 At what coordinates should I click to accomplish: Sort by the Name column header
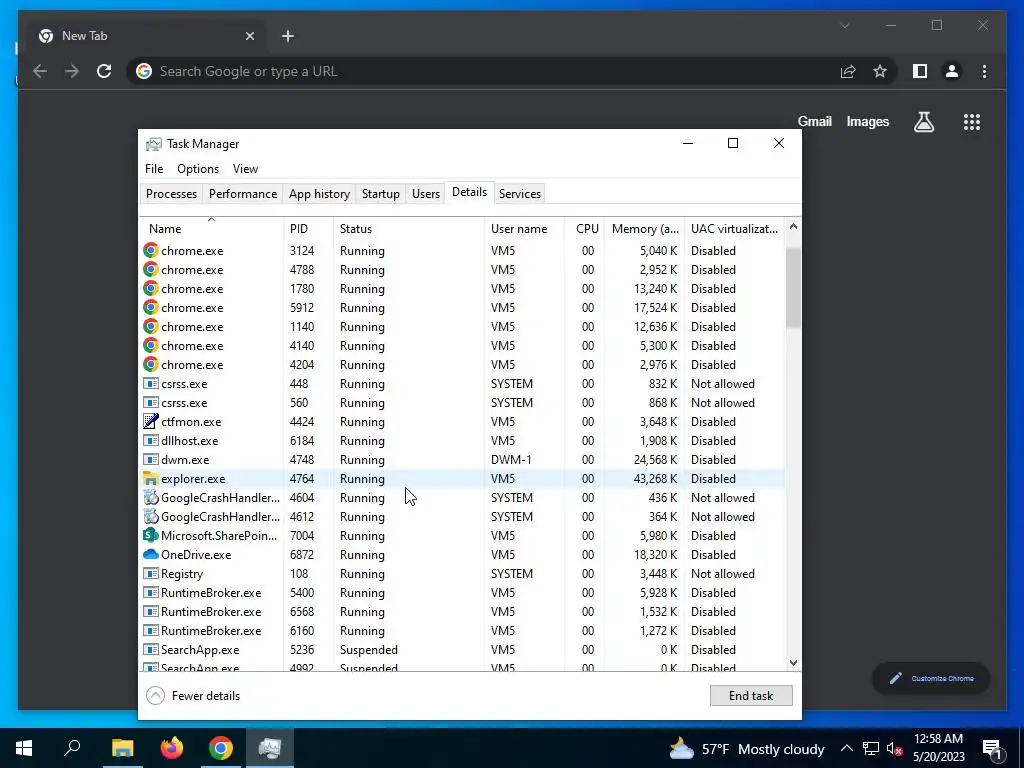coord(212,229)
